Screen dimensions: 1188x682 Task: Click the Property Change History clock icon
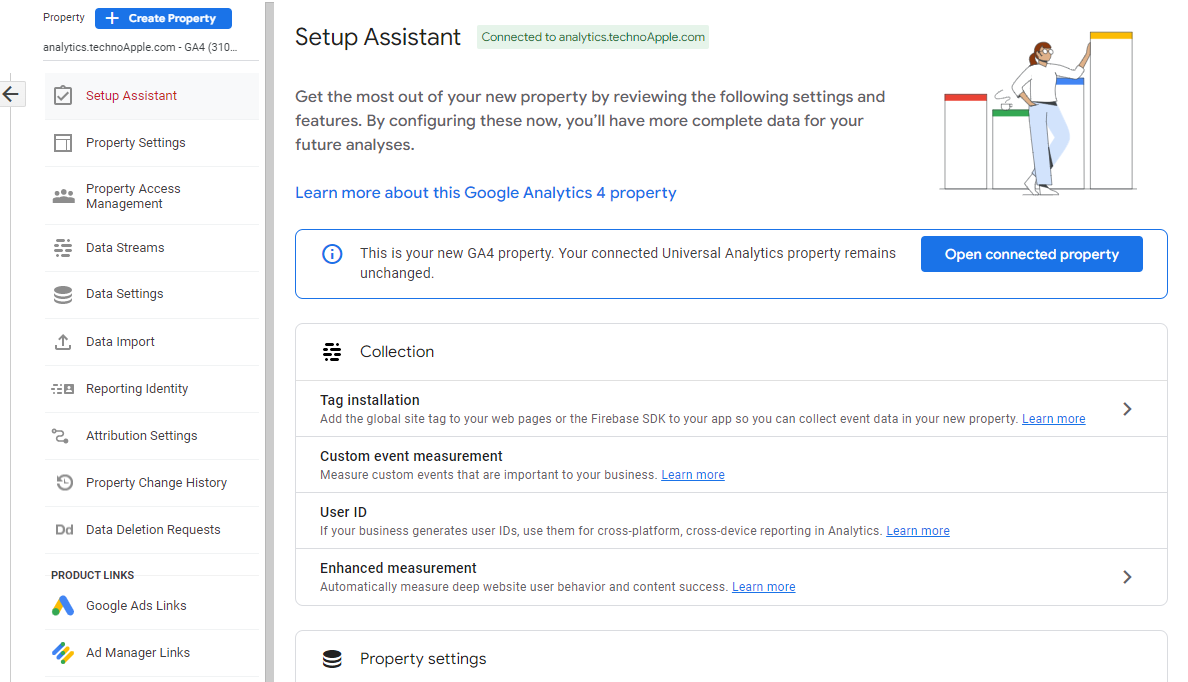point(64,482)
